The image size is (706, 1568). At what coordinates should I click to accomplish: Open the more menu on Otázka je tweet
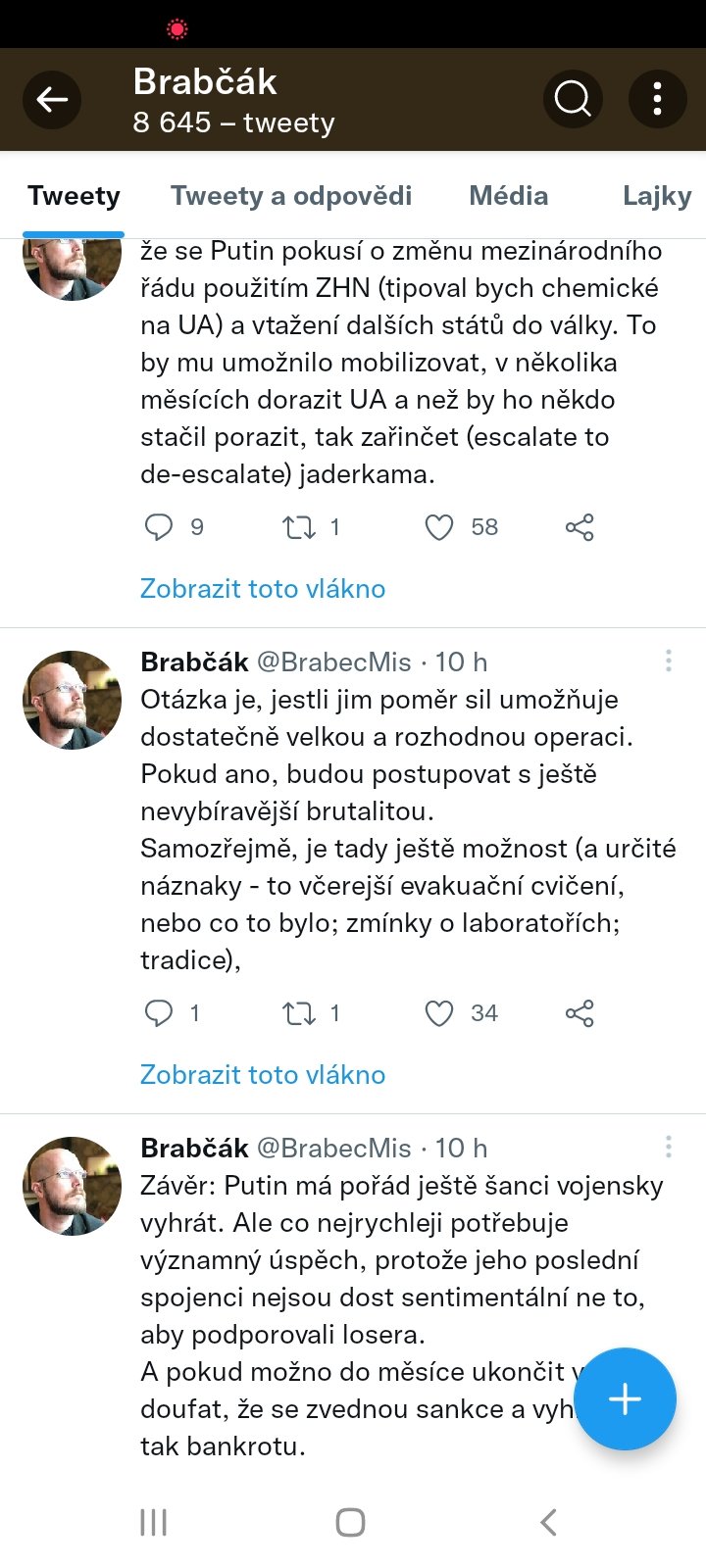tap(669, 661)
